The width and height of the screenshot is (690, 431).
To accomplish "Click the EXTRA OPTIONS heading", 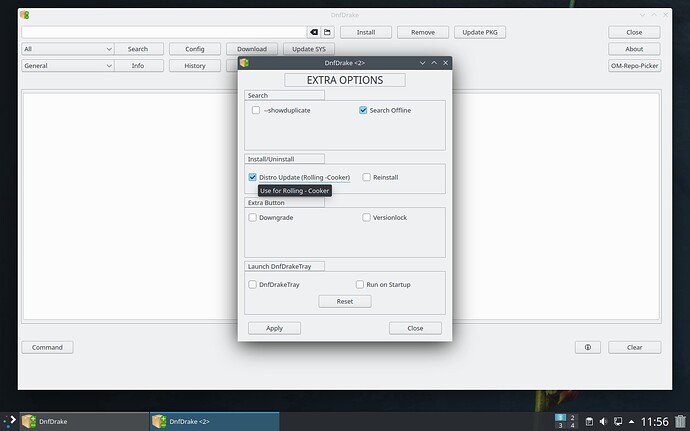I will click(345, 80).
